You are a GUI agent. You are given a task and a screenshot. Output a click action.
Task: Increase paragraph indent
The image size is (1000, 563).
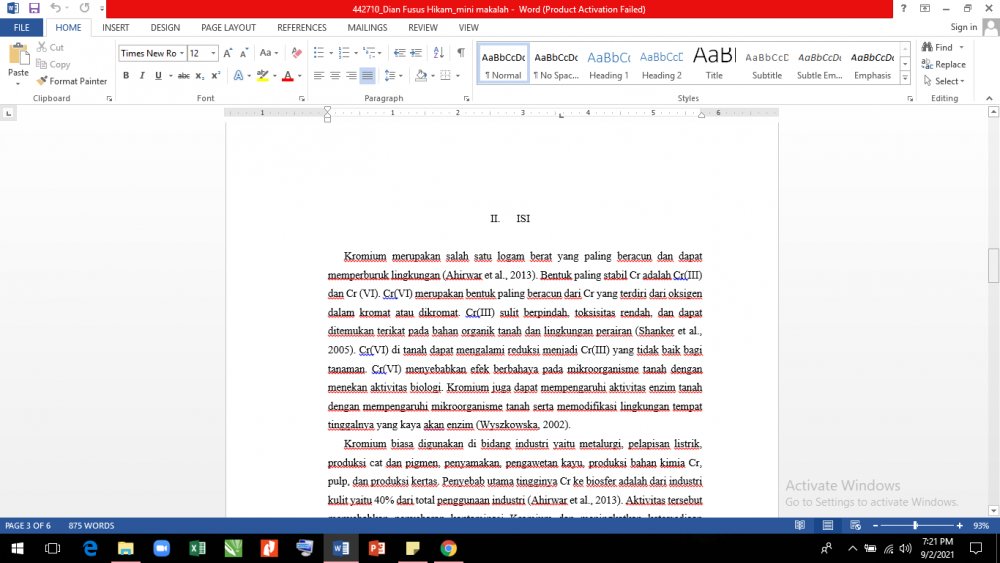coord(416,53)
